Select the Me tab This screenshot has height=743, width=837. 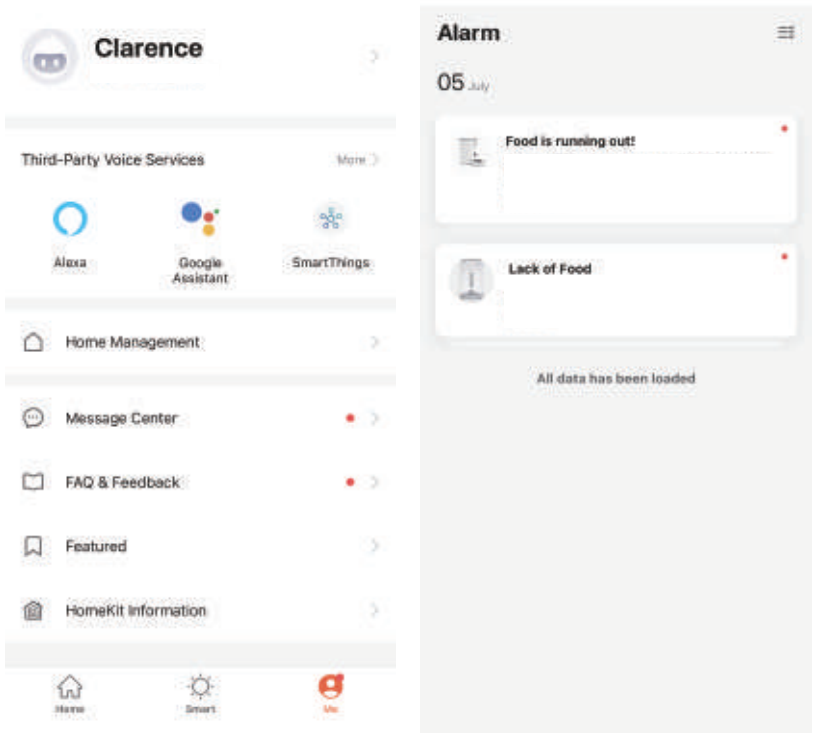[x=330, y=692]
